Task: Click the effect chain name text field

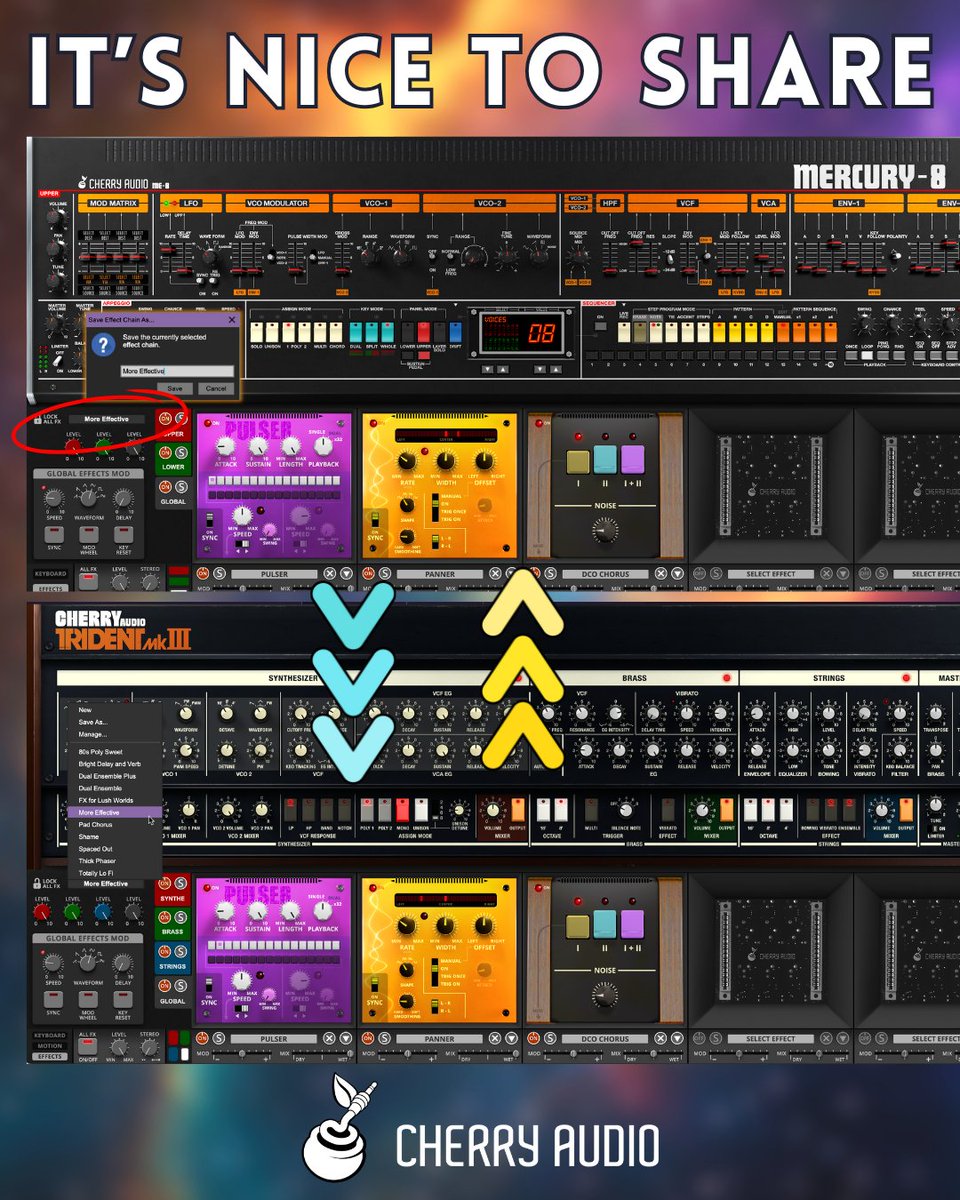Action: 177,371
